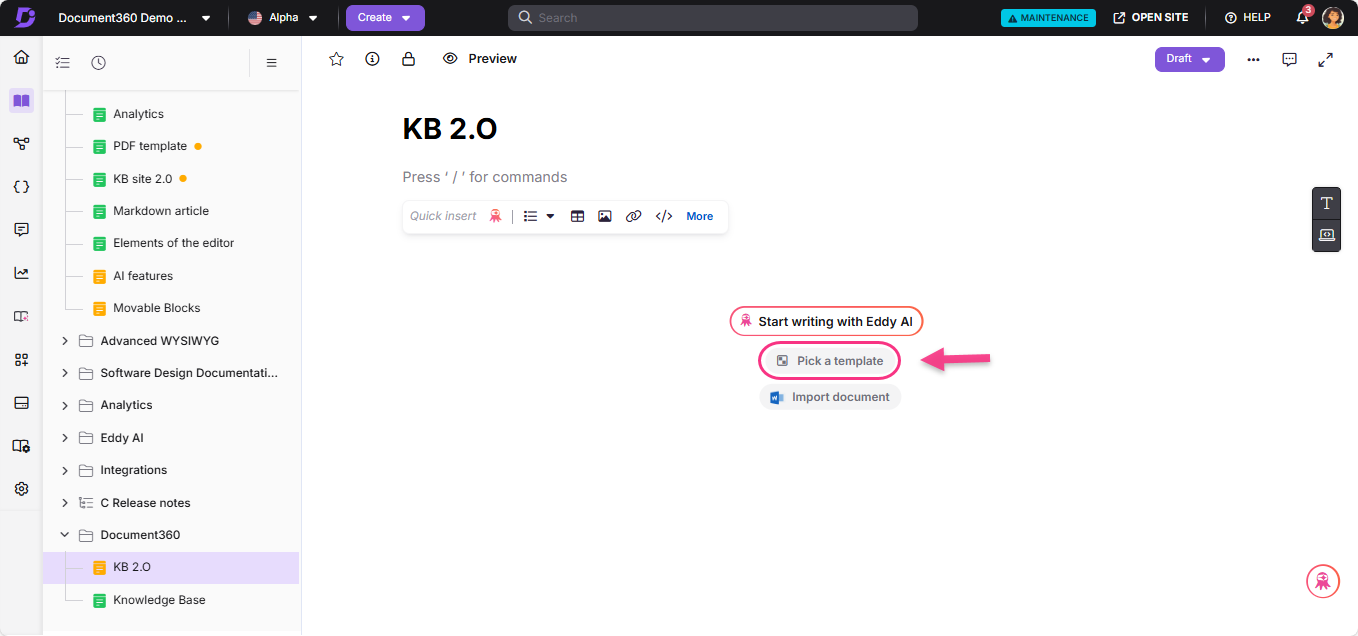Toggle article Preview mode
1358x636 pixels.
(480, 59)
